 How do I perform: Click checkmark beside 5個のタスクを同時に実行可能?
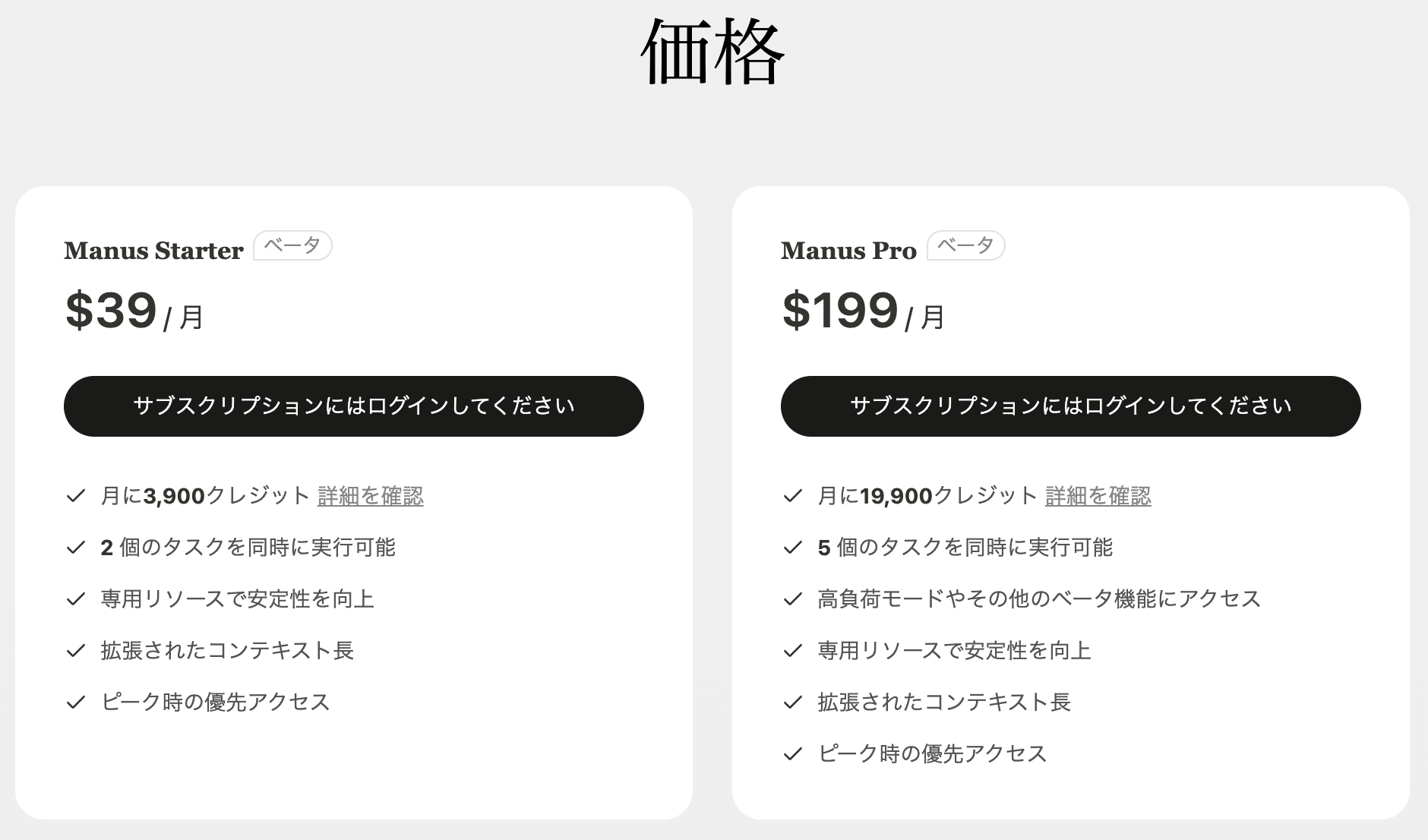pos(793,548)
